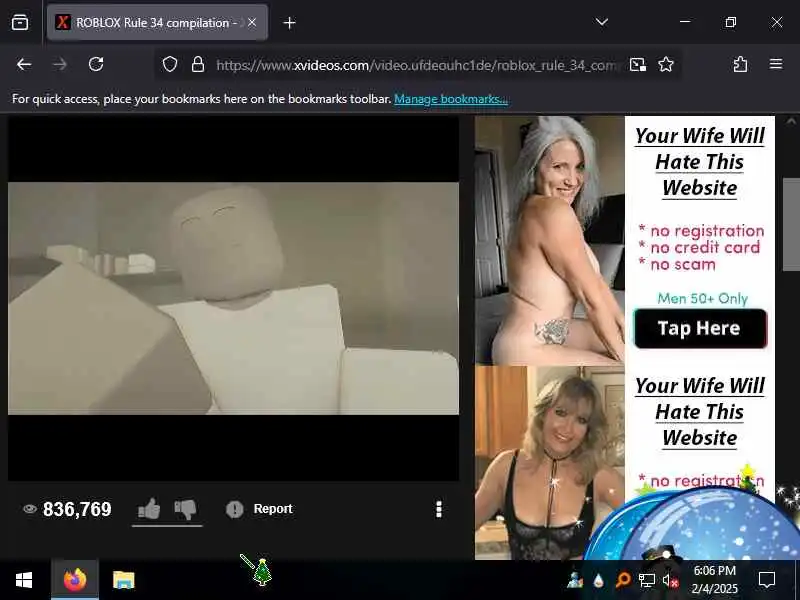Click the 836,769 view count
The width and height of the screenshot is (800, 600).
point(77,509)
